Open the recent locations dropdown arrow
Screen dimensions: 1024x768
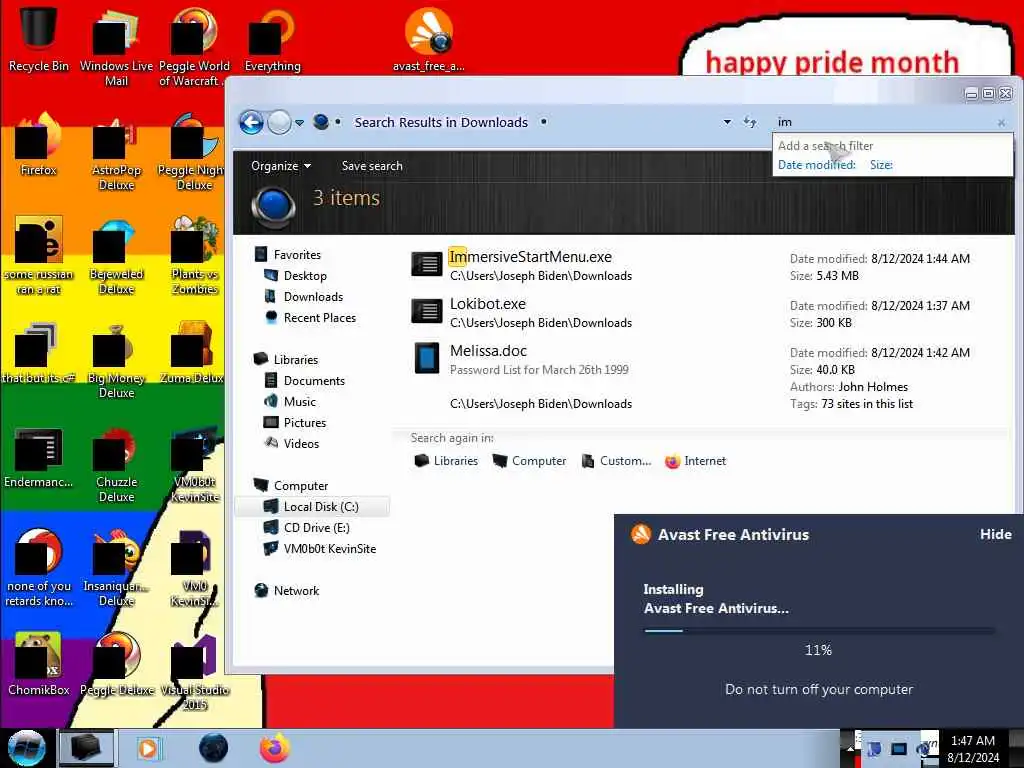[x=299, y=123]
